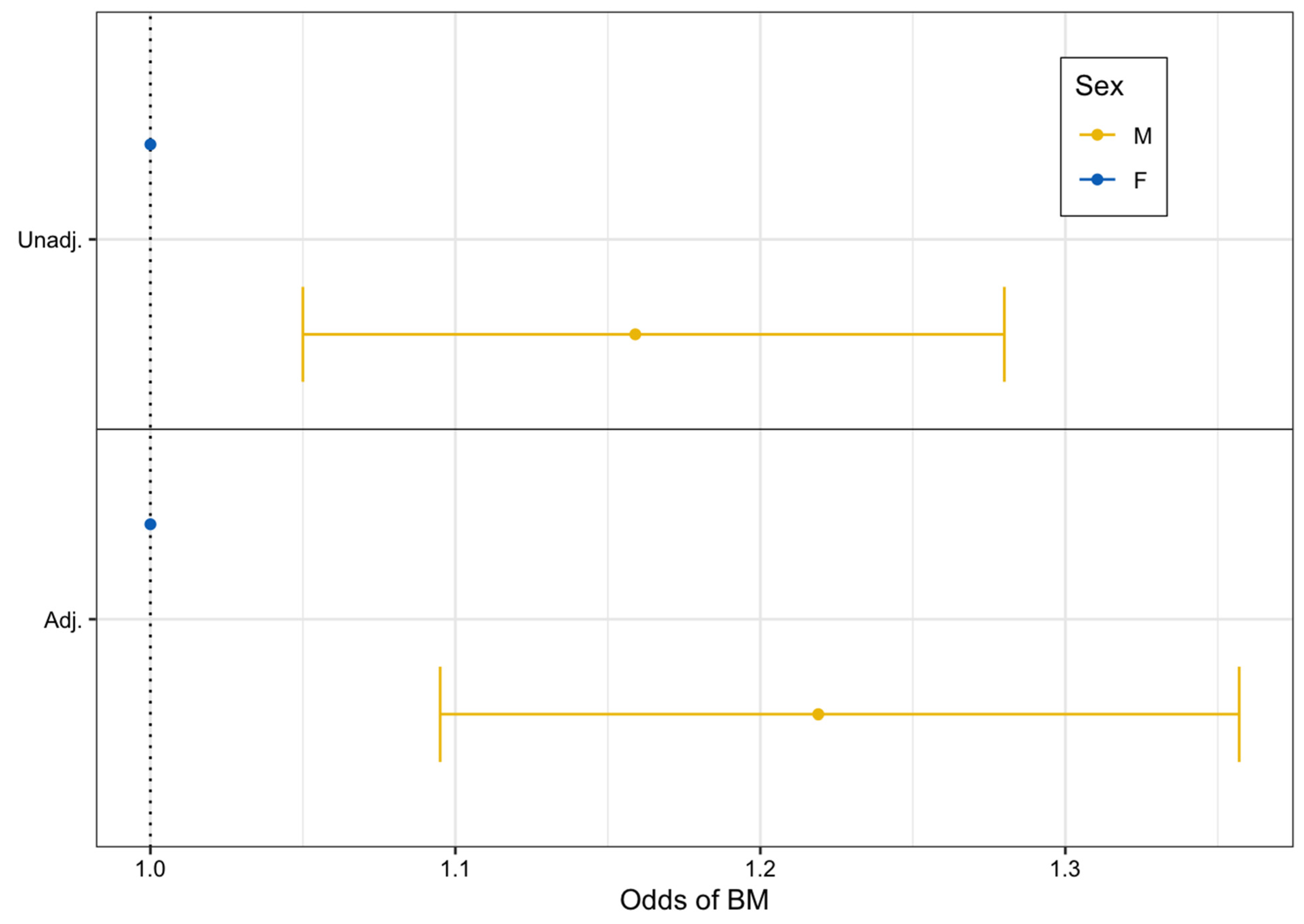Click the 1.2 x-axis tick label
The width and height of the screenshot is (1304, 924).
(760, 870)
